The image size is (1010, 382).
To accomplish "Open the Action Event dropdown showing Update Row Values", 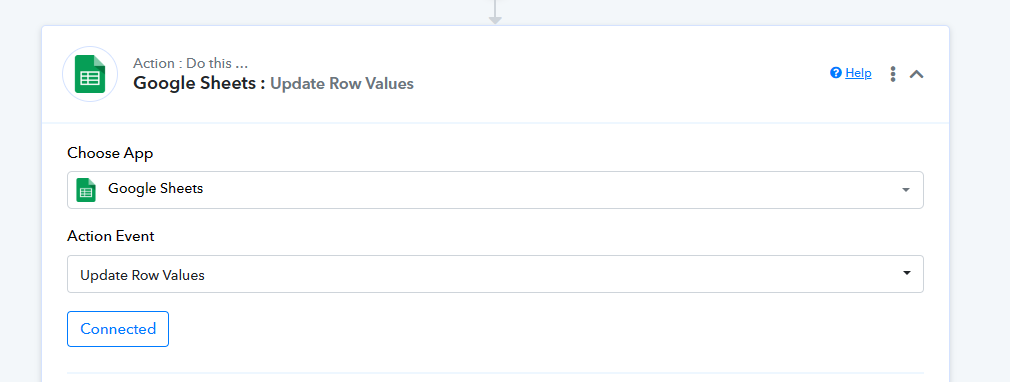I will [x=495, y=274].
